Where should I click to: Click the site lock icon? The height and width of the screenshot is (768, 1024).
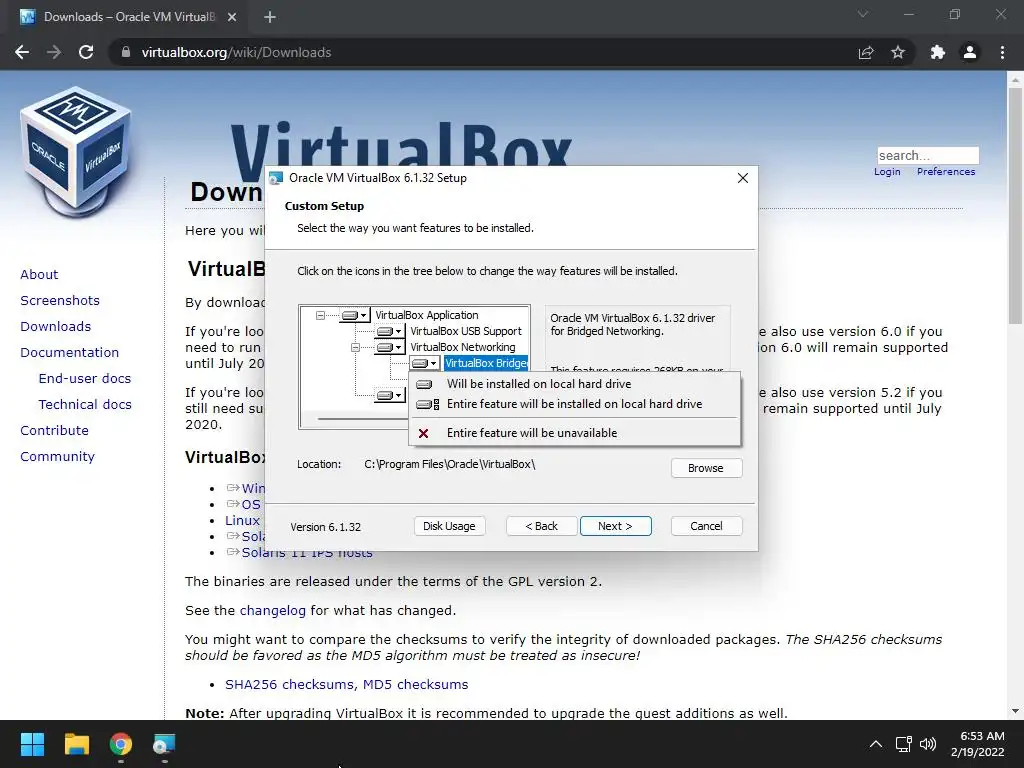126,52
